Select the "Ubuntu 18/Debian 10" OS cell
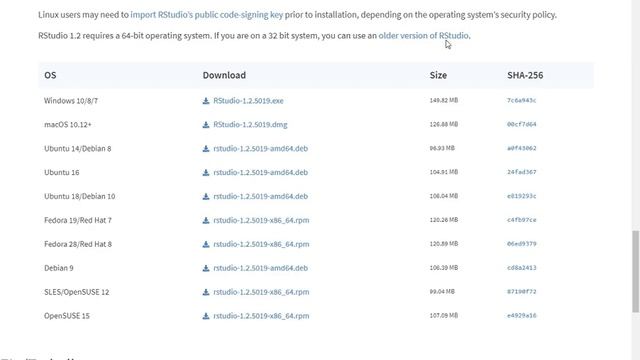The height and width of the screenshot is (360, 640). pos(80,196)
